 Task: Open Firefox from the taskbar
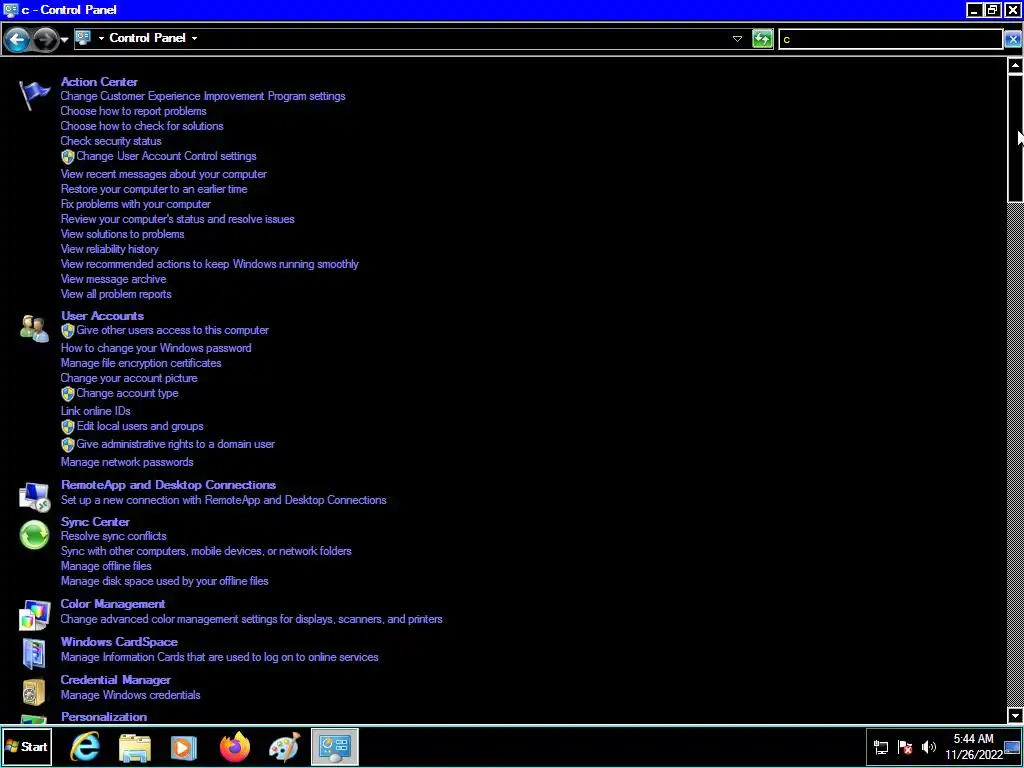click(x=234, y=746)
